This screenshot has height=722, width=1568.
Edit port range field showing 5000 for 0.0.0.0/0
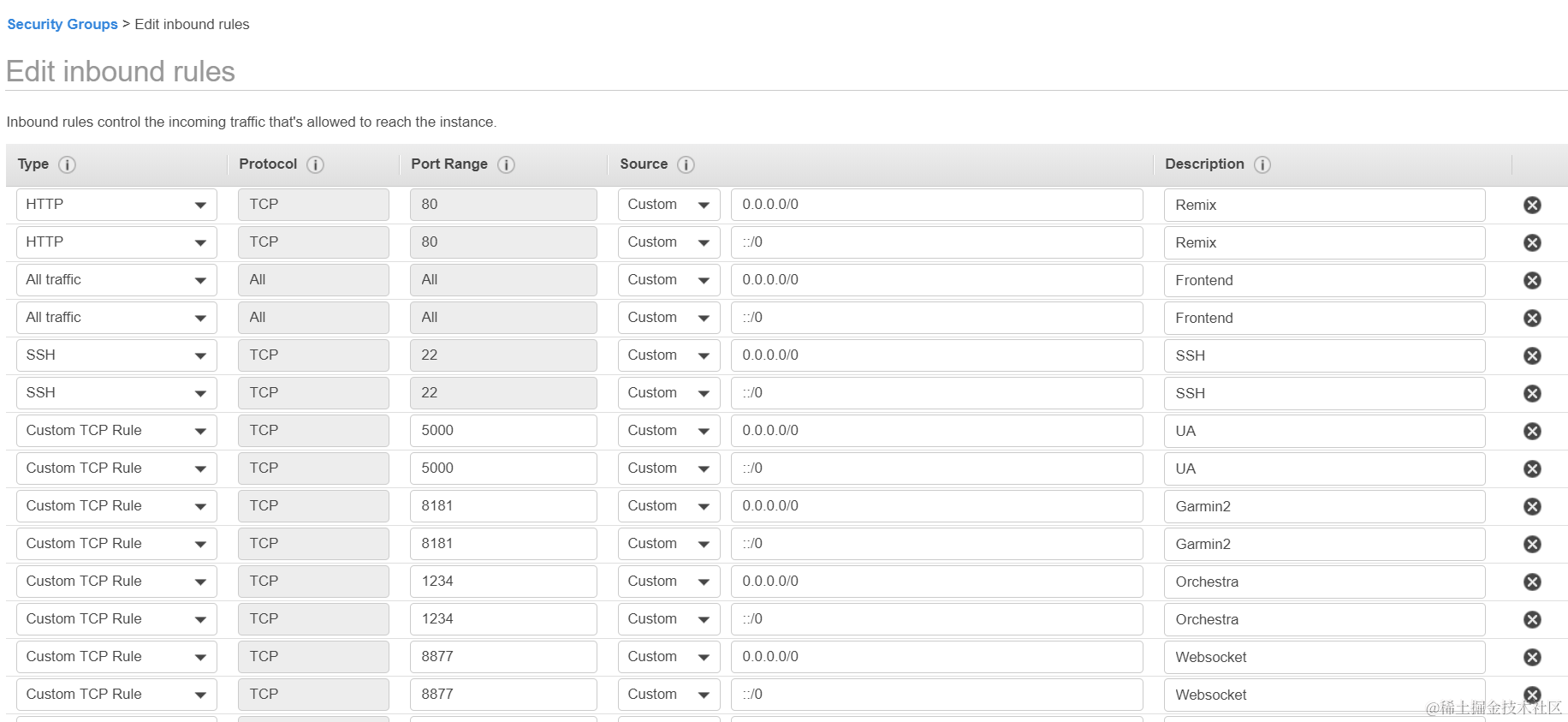pos(503,431)
